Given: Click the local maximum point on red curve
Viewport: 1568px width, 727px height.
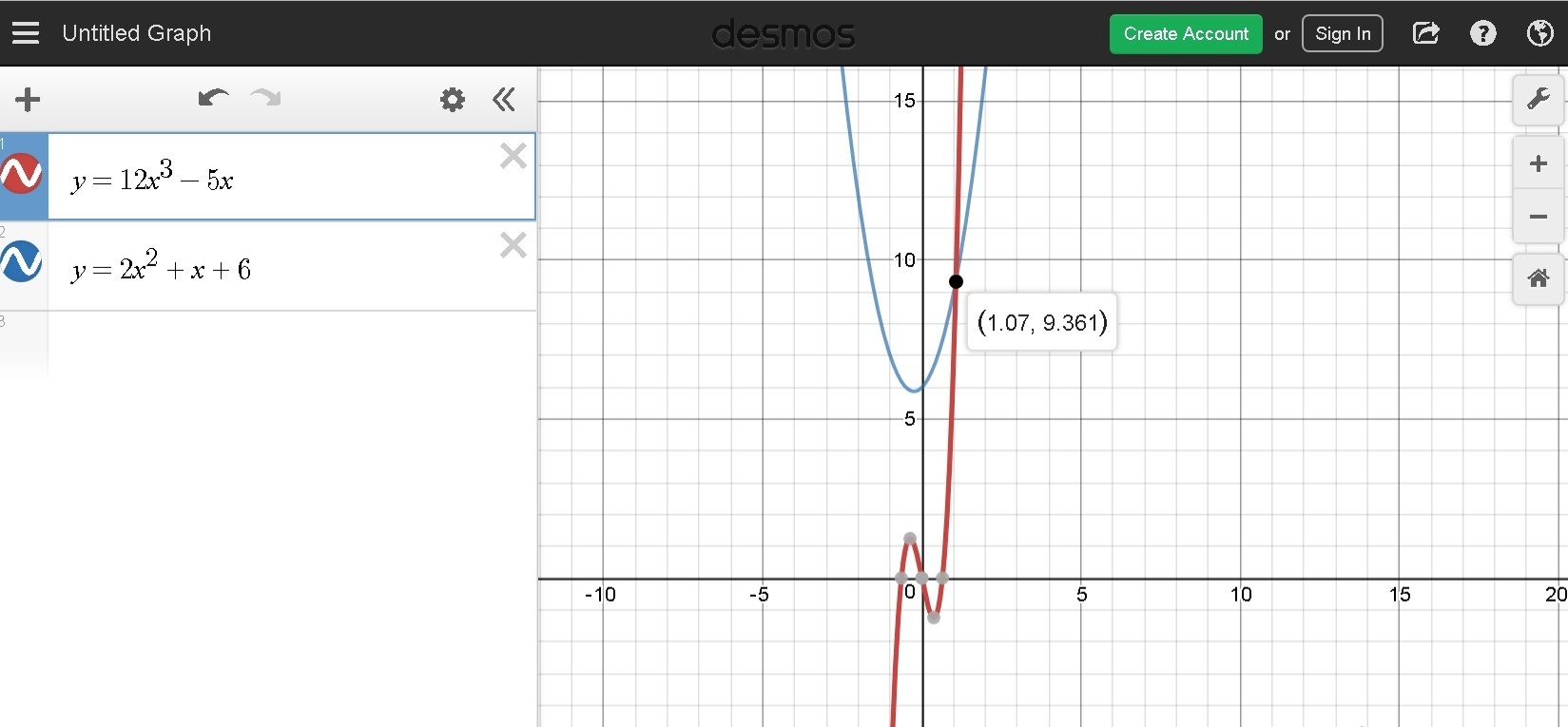Looking at the screenshot, I should point(910,539).
